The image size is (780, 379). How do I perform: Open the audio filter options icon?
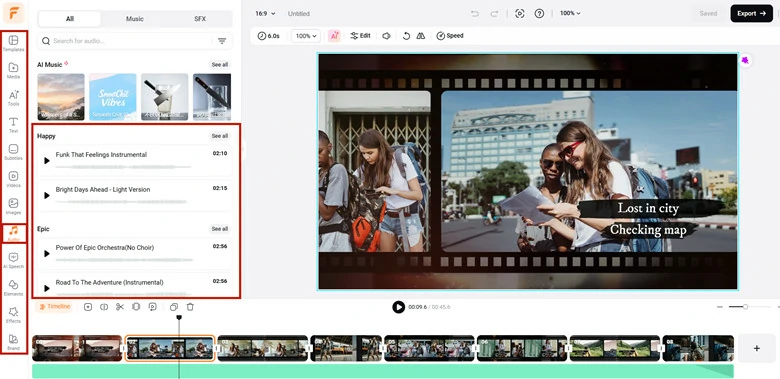pyautogui.click(x=222, y=41)
